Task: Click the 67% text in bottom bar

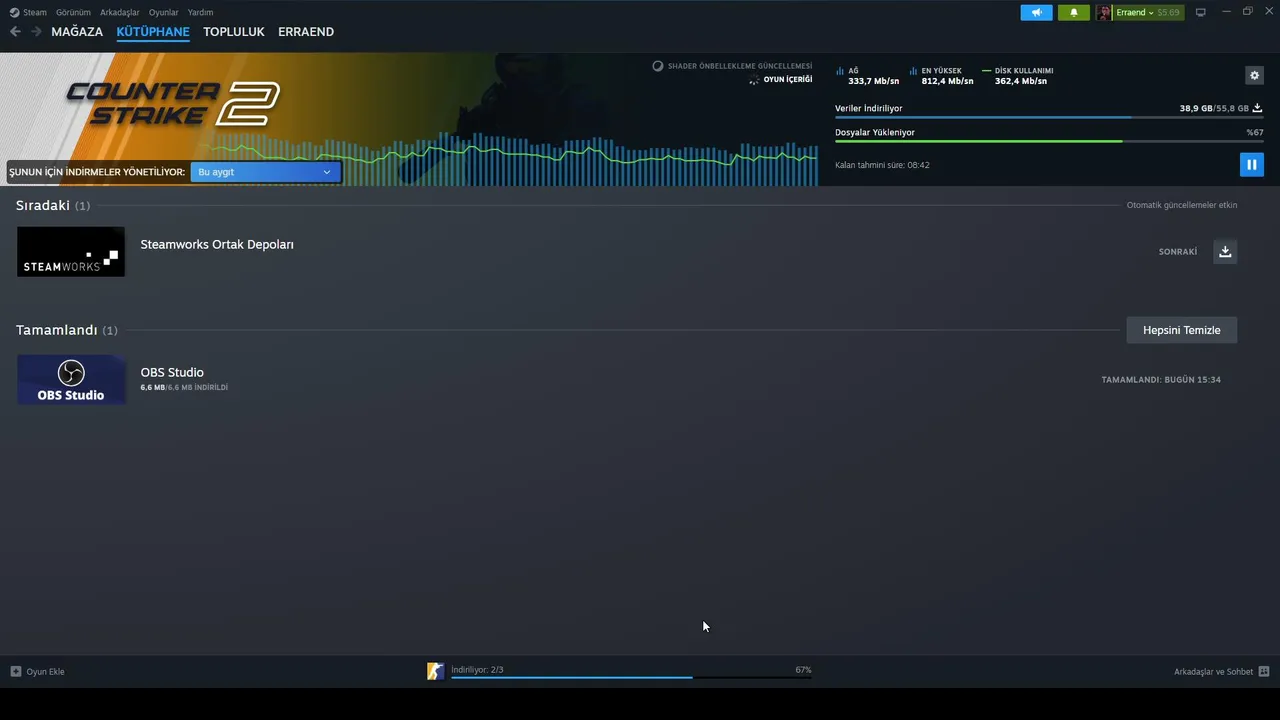Action: click(x=803, y=670)
